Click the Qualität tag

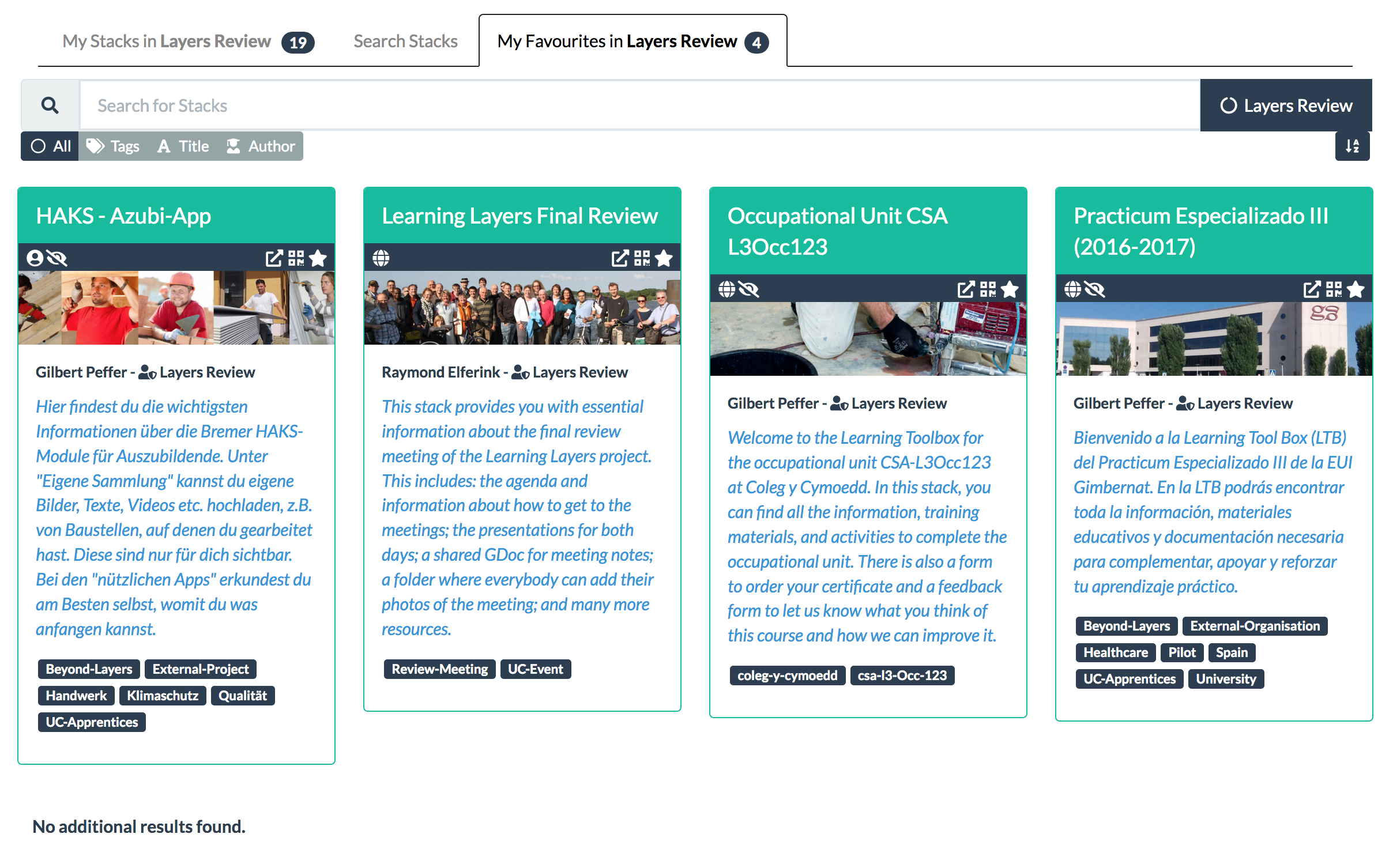point(243,696)
